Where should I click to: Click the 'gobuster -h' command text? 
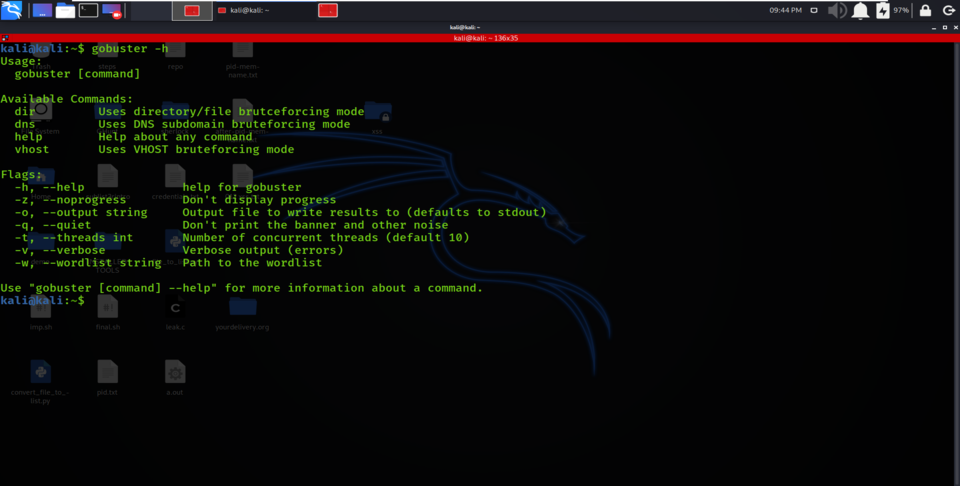pyautogui.click(x=130, y=48)
